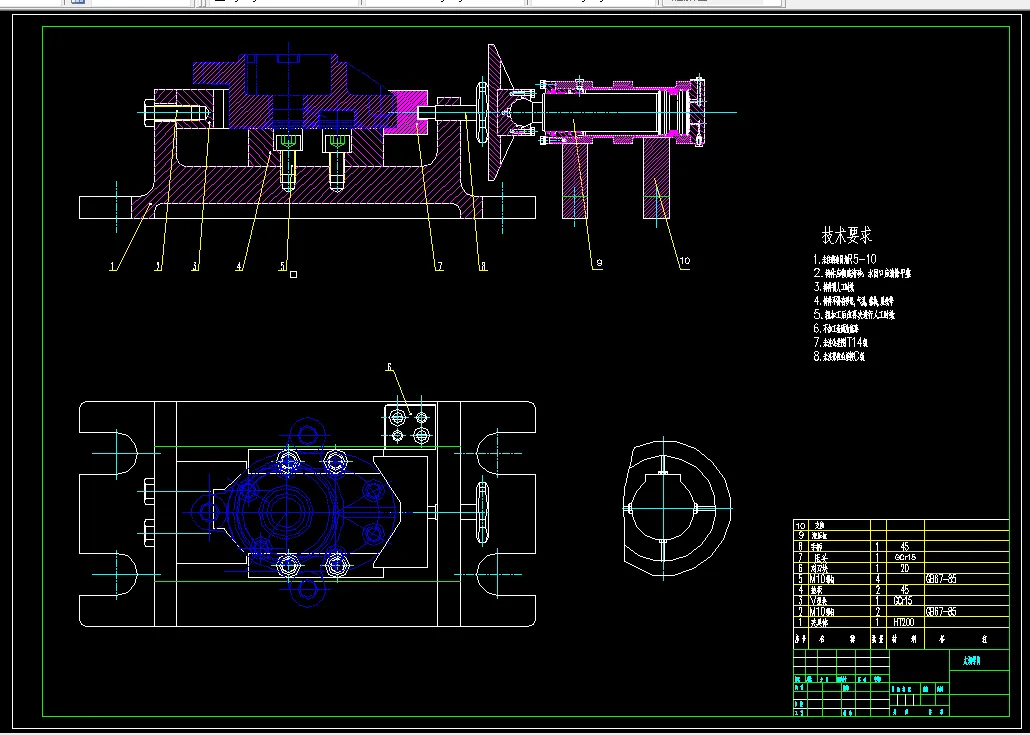Select material 20 in parts row 6
The width and height of the screenshot is (1030, 735).
click(905, 568)
